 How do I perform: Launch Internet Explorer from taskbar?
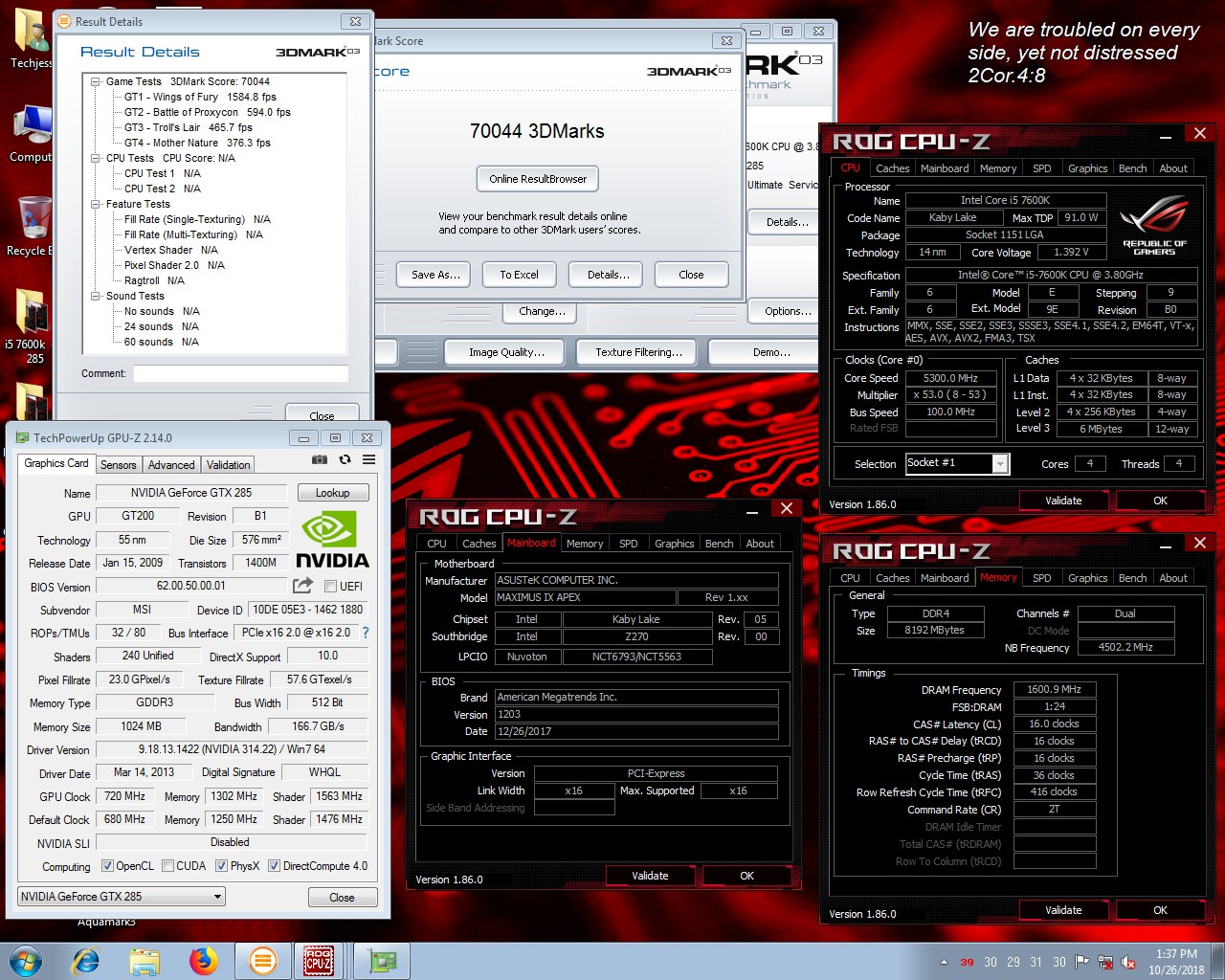pyautogui.click(x=86, y=961)
